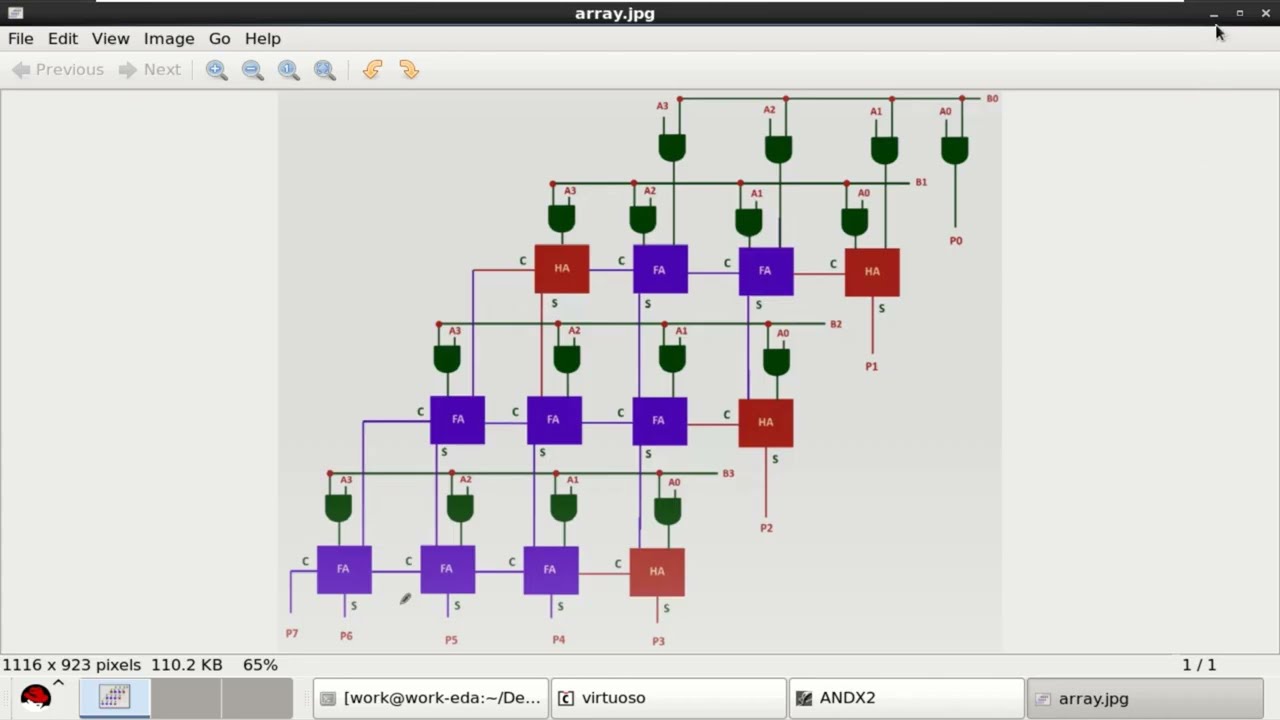The image size is (1280, 720).
Task: Open the Help menu
Action: point(263,38)
